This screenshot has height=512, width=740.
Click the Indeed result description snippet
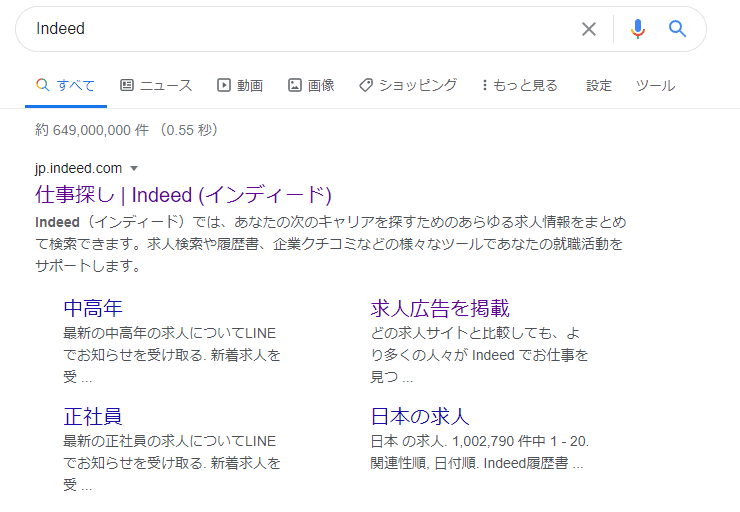330,244
